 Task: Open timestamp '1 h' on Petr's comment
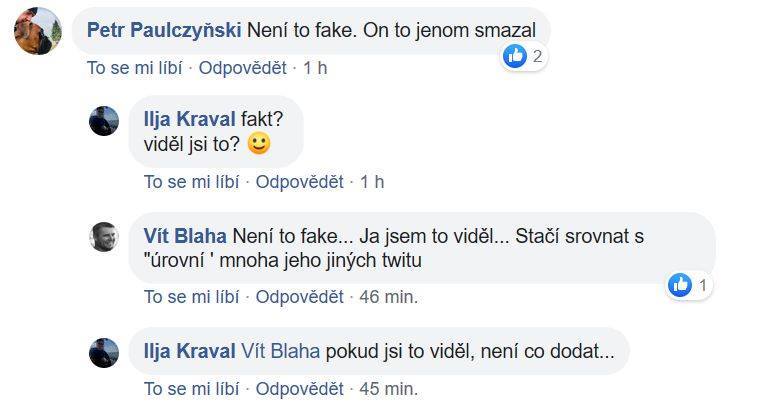point(315,68)
